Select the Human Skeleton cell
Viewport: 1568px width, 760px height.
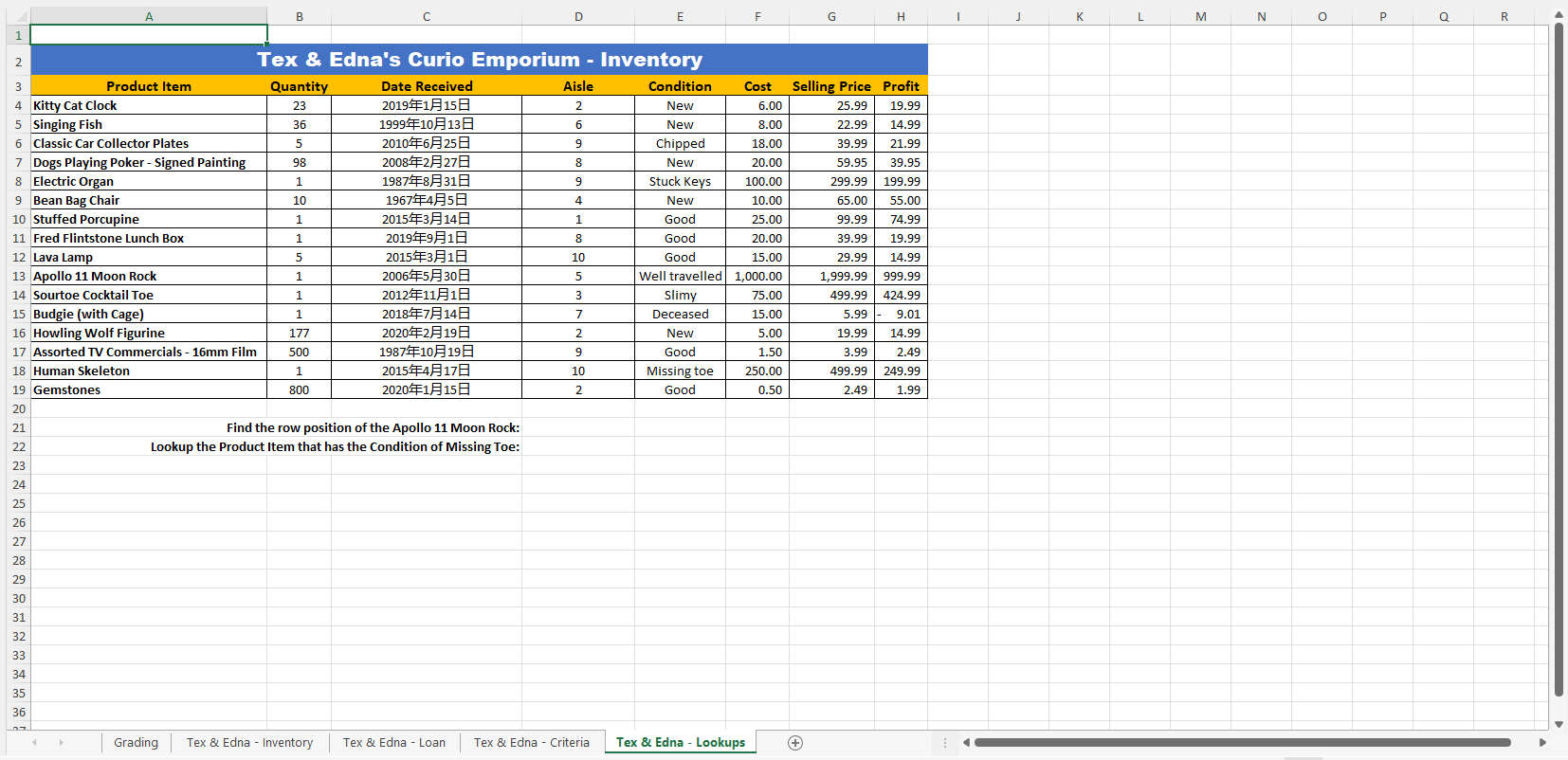pyautogui.click(x=149, y=371)
